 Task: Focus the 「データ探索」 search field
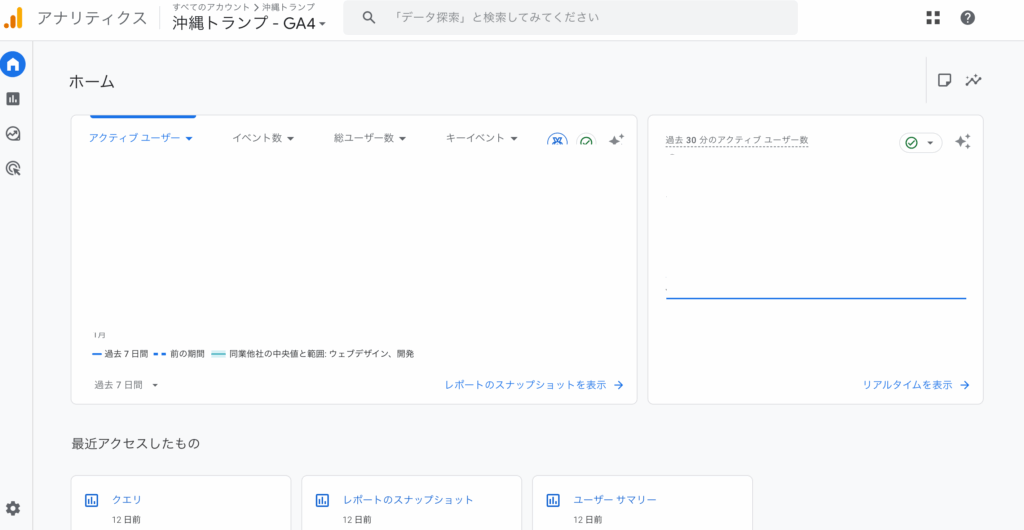570,18
